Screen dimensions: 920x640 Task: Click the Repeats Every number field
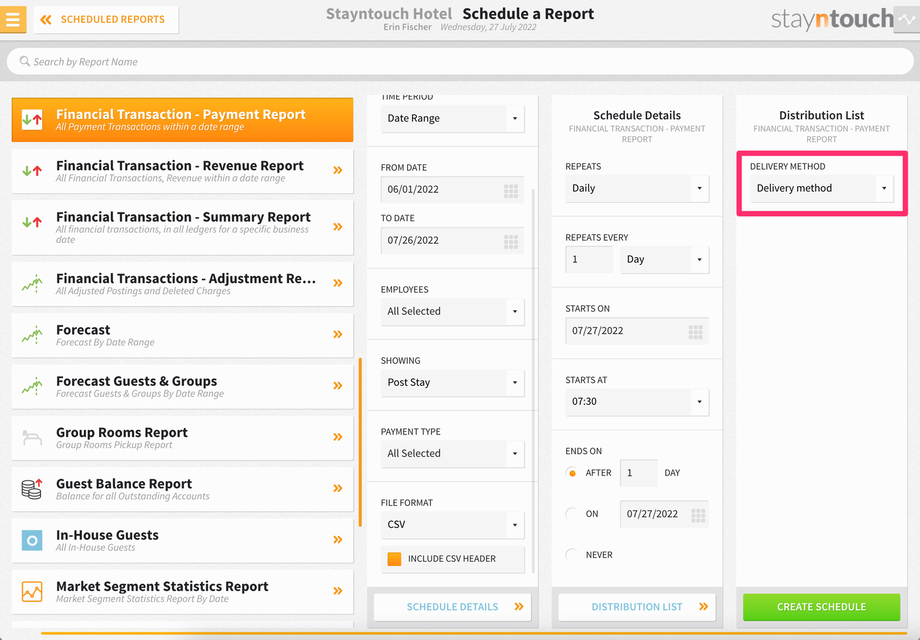589,259
